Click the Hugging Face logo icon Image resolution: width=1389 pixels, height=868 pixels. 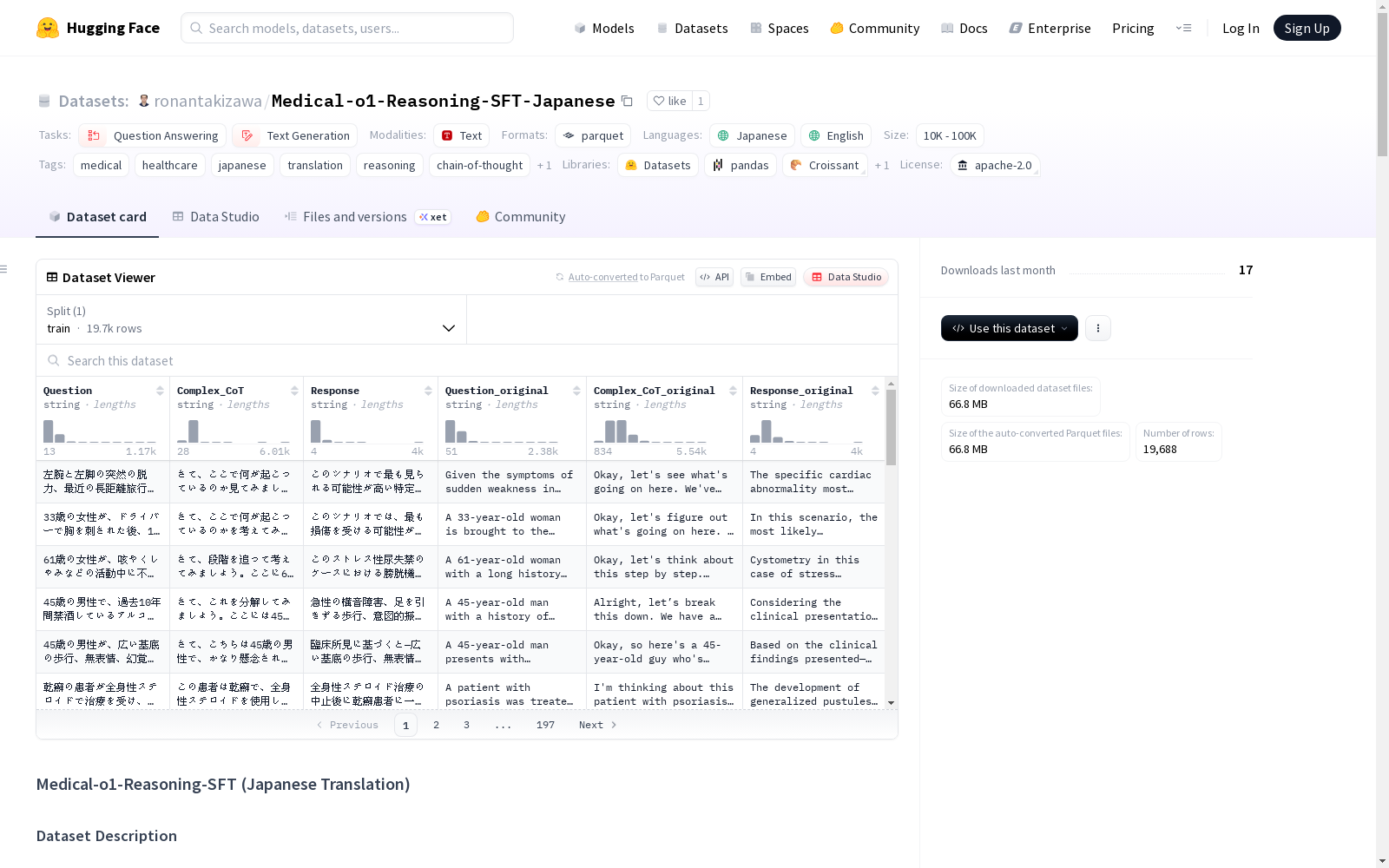(48, 28)
